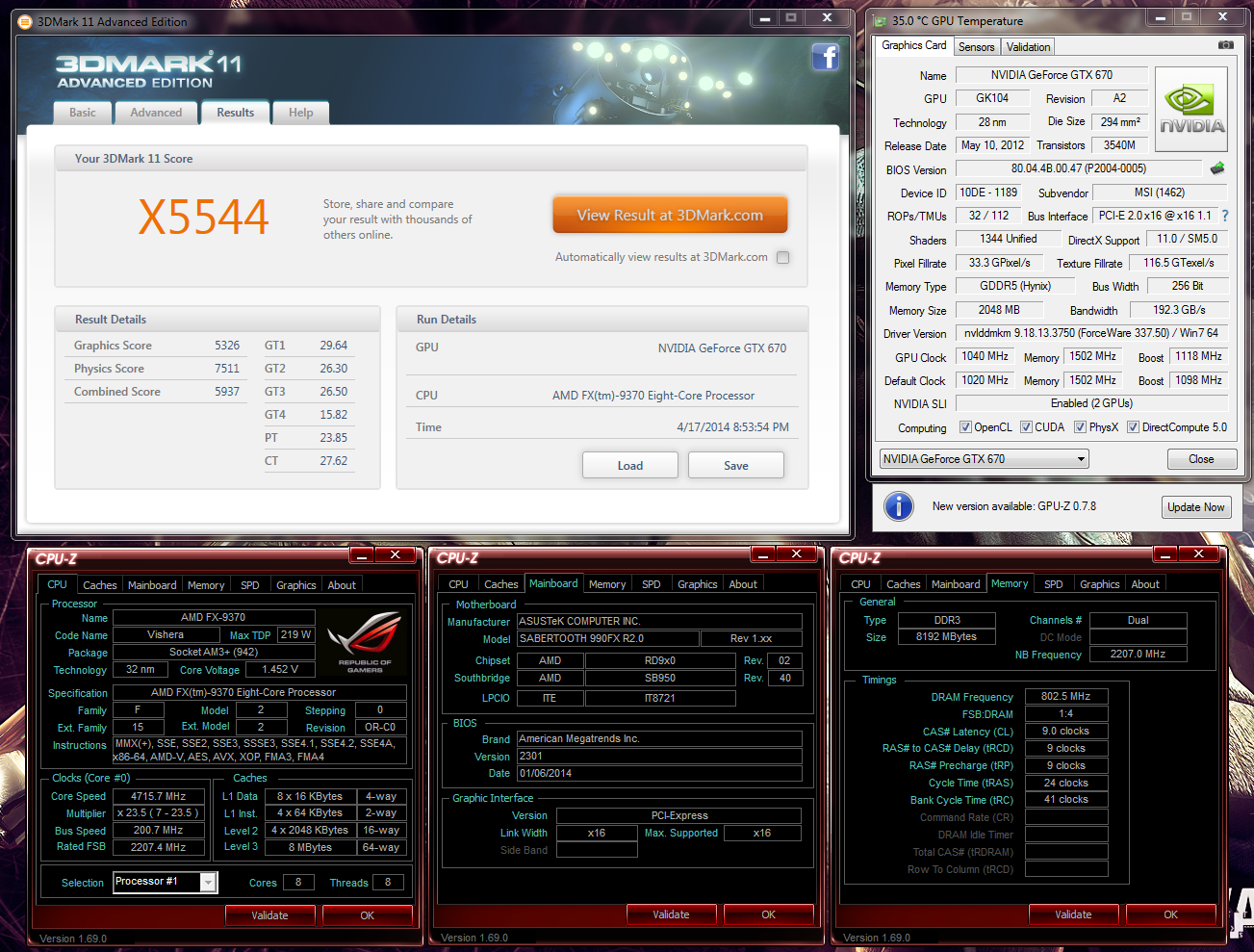Select the Graphics Card tab in GPU-Z
Image resolution: width=1254 pixels, height=952 pixels.
[914, 45]
